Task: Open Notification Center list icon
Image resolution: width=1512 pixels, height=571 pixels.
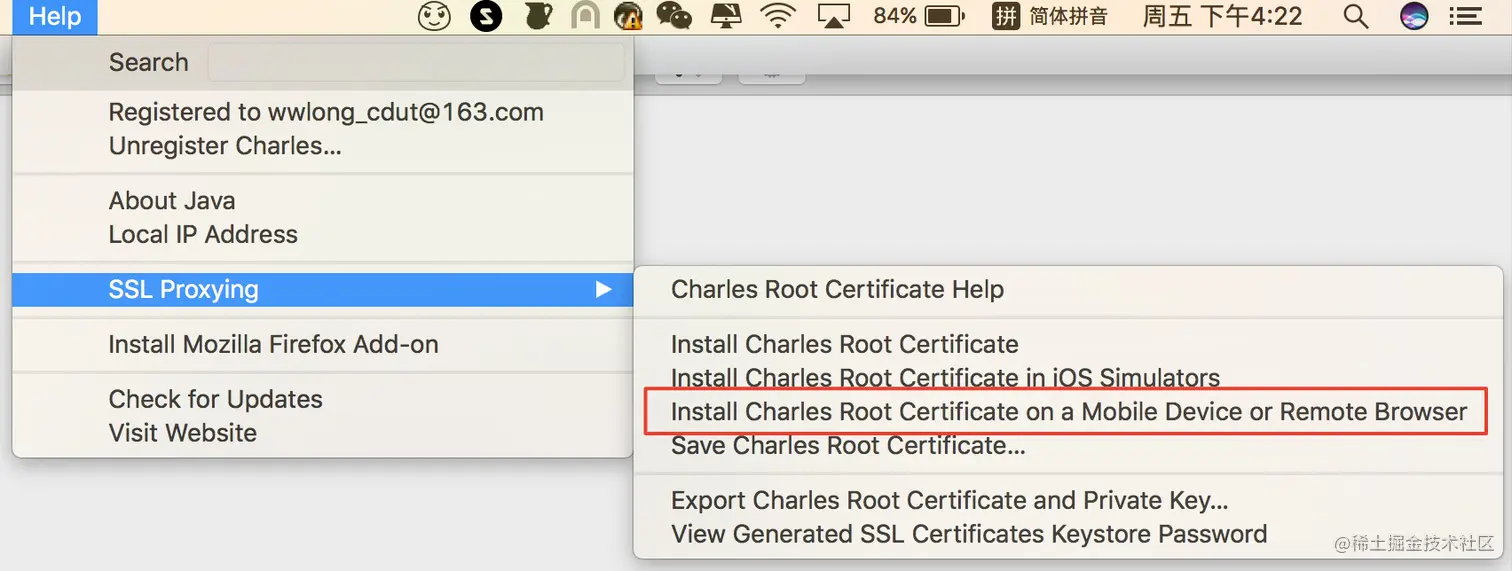Action: pyautogui.click(x=1465, y=16)
